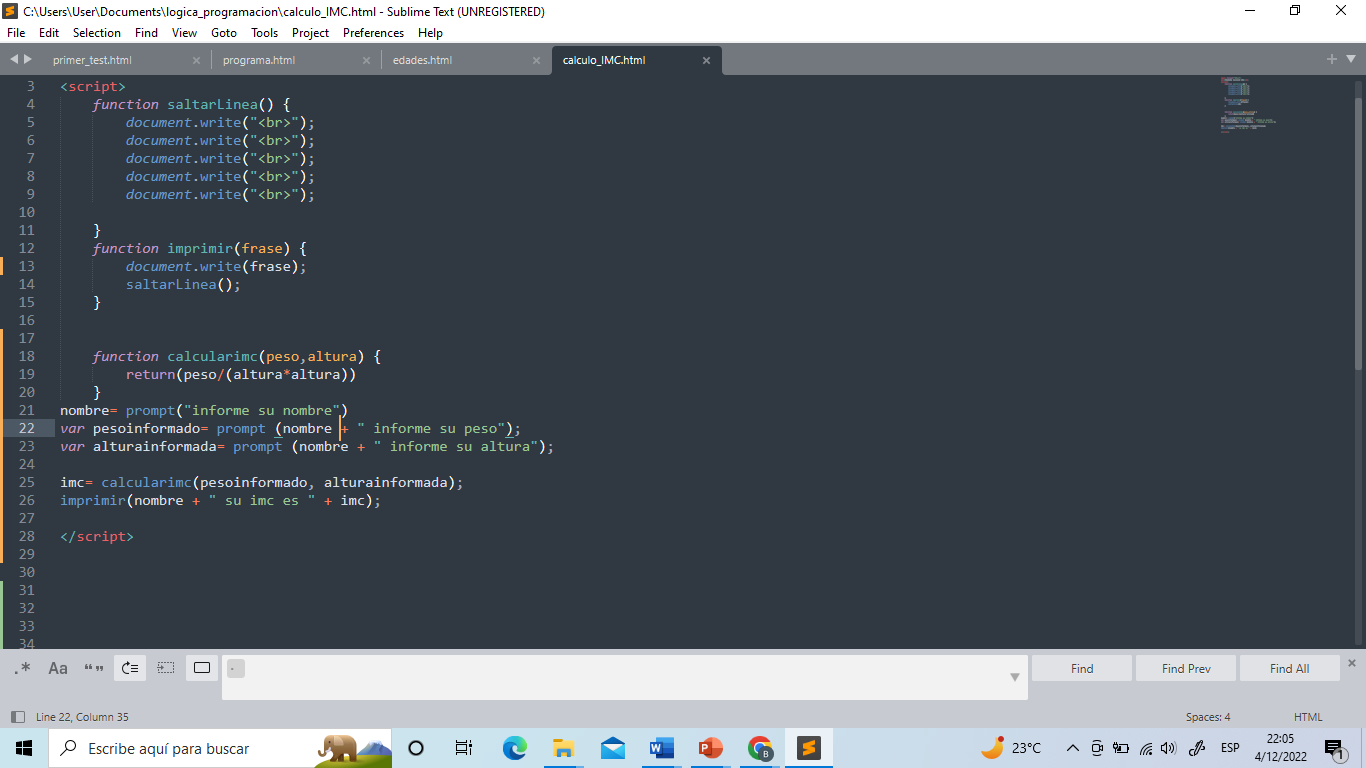Open the View menu
Viewport: 1366px width, 768px height.
184,33
